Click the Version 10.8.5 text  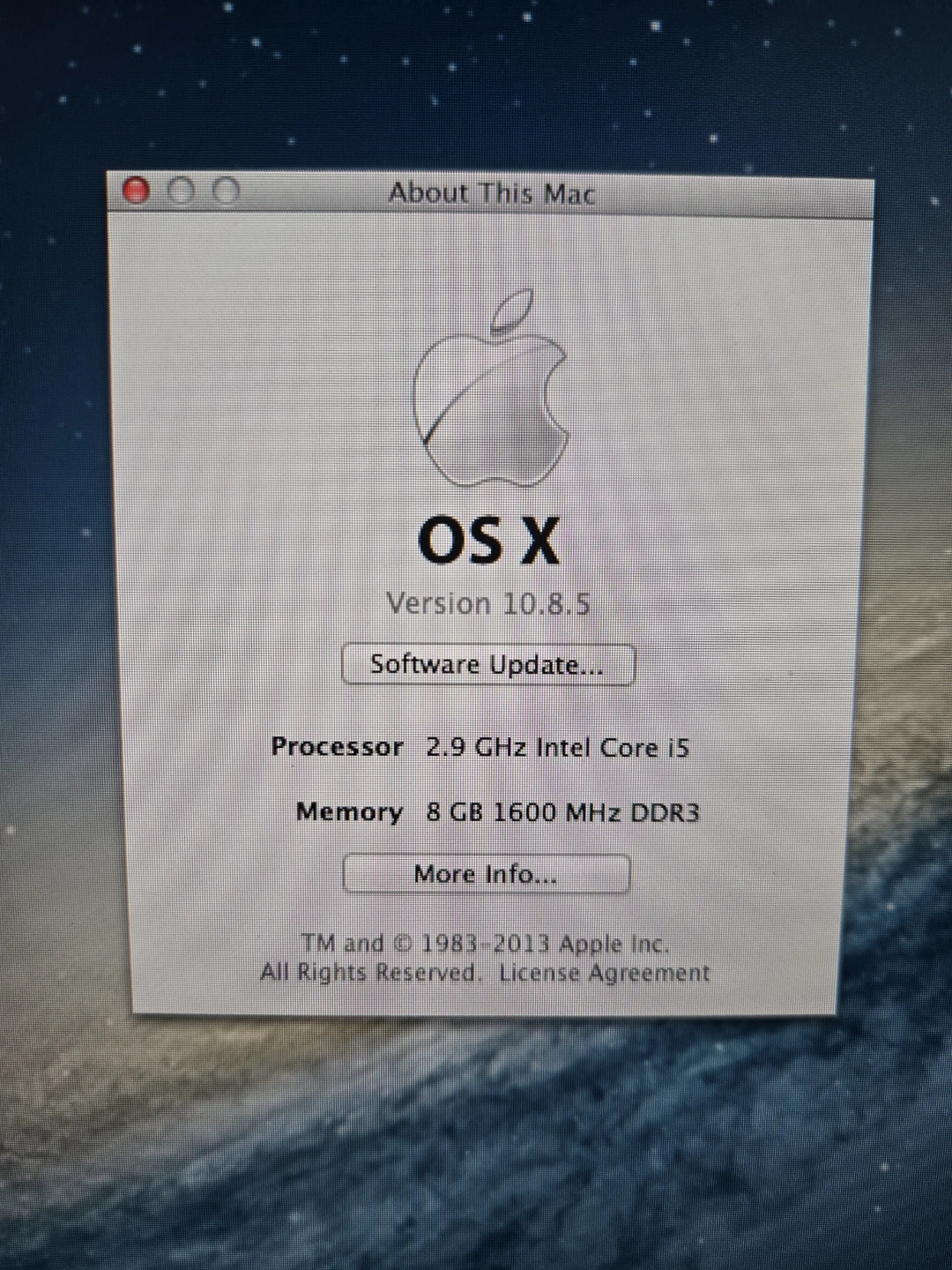tap(488, 603)
